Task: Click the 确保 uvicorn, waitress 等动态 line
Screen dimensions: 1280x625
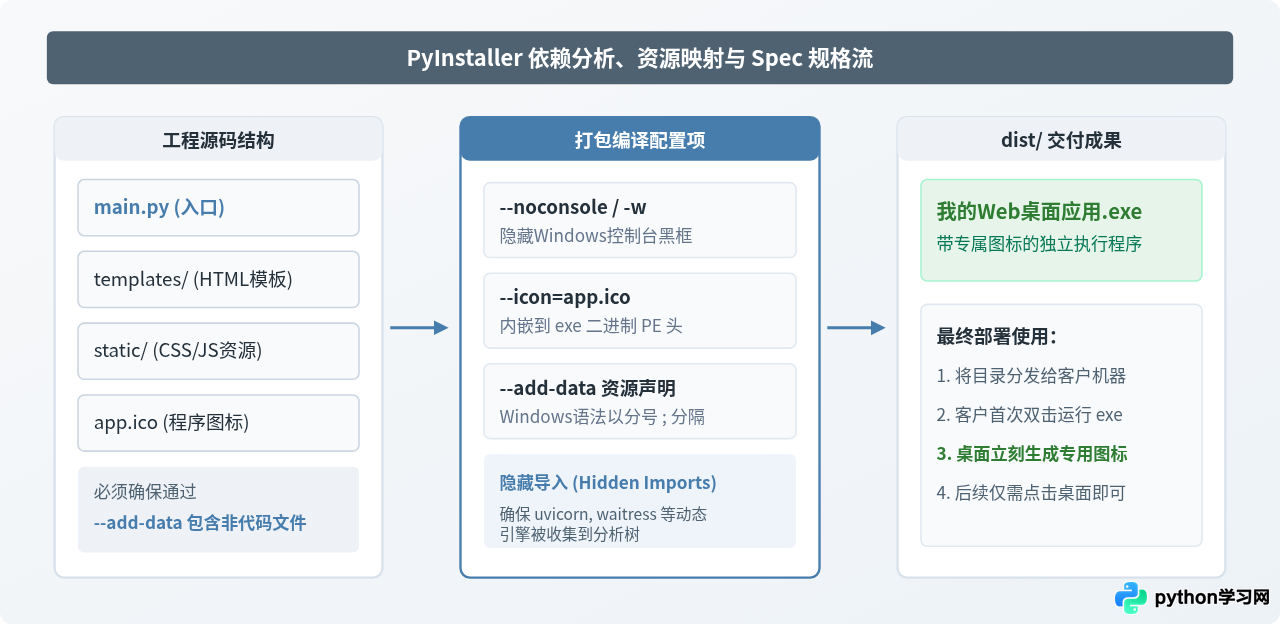Action: click(603, 514)
